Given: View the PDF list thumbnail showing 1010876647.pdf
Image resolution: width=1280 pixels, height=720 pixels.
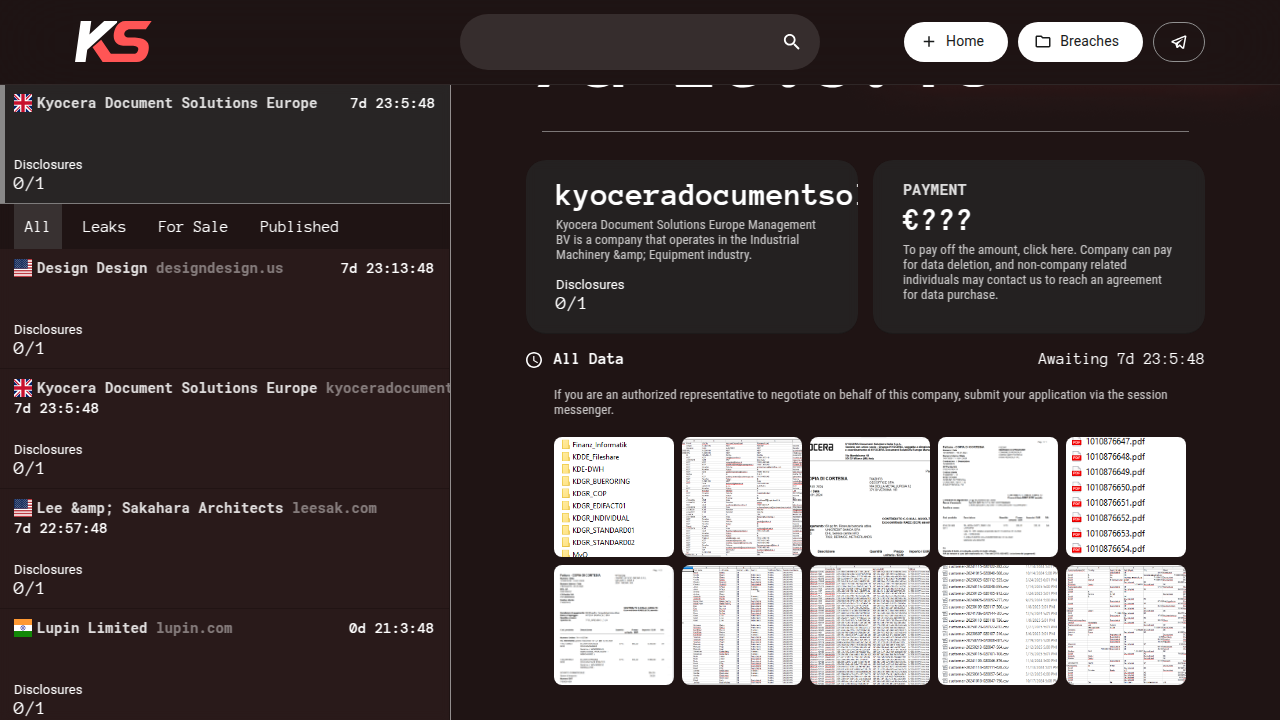Looking at the screenshot, I should point(1125,497).
